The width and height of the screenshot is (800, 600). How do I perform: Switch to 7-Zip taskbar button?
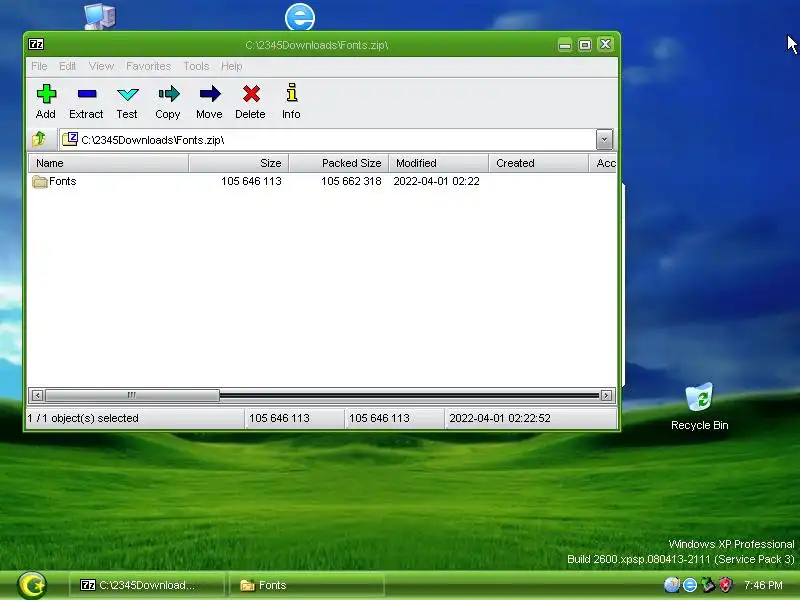[x=147, y=585]
